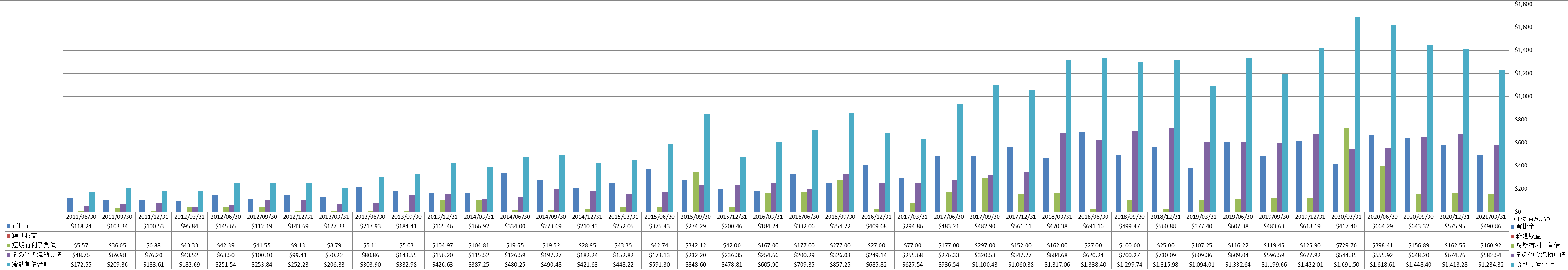Click the teal bar above 2015/09/30

click(x=706, y=163)
